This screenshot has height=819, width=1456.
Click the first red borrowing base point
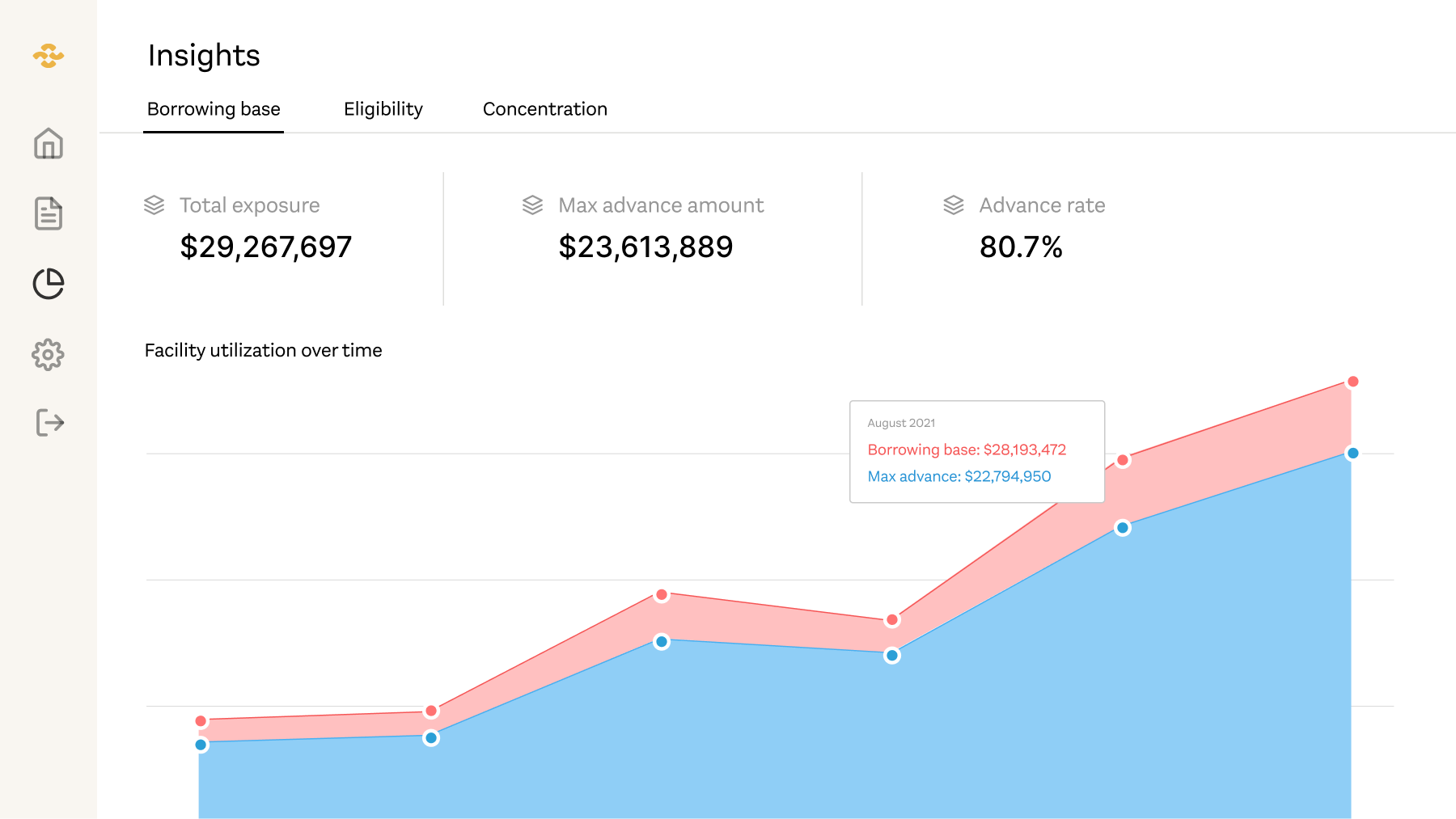click(201, 721)
